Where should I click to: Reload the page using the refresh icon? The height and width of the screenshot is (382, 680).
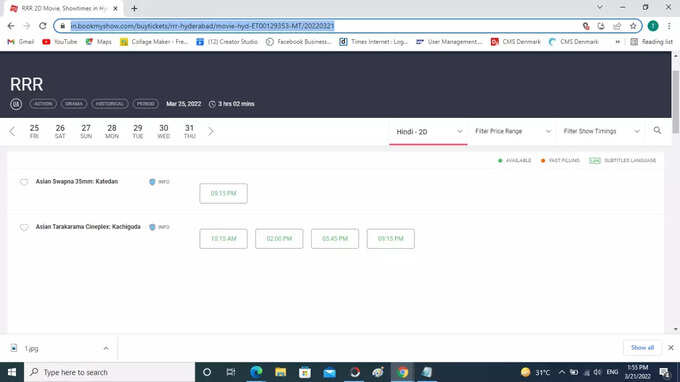tap(42, 26)
